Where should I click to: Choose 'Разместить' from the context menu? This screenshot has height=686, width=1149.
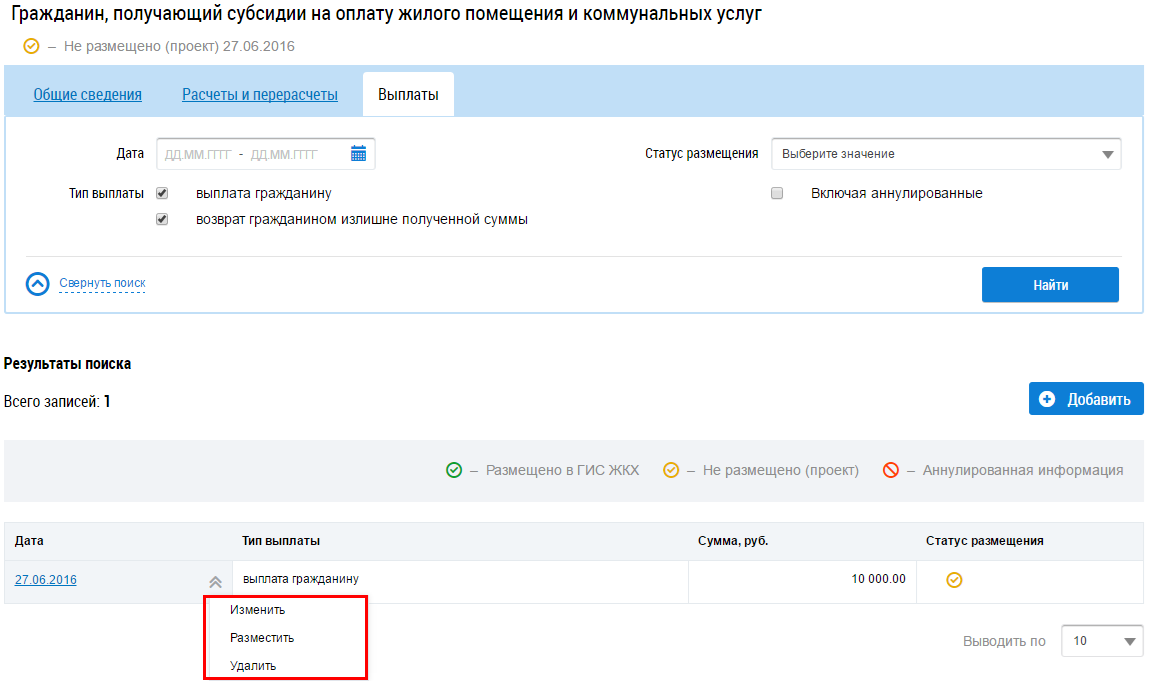(262, 637)
